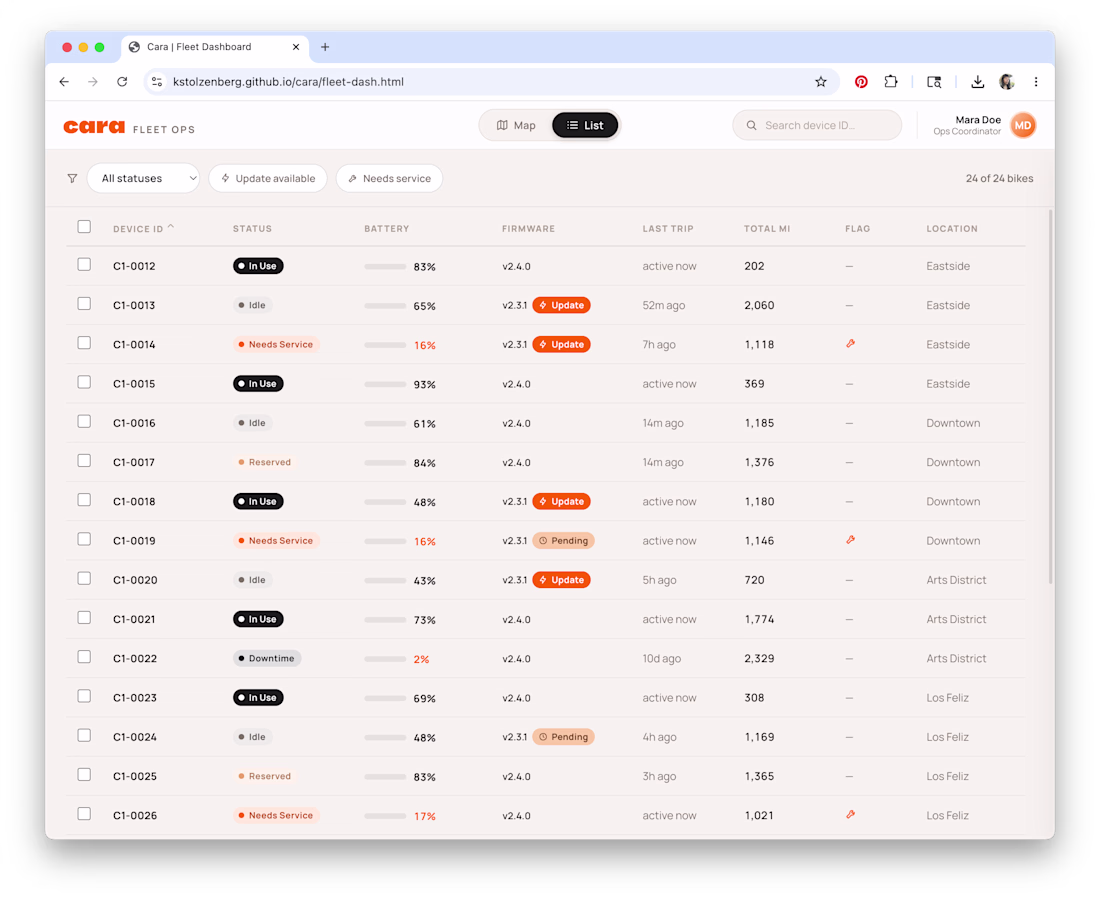Open the browser downloads icon
1100x899 pixels.
[x=977, y=82]
